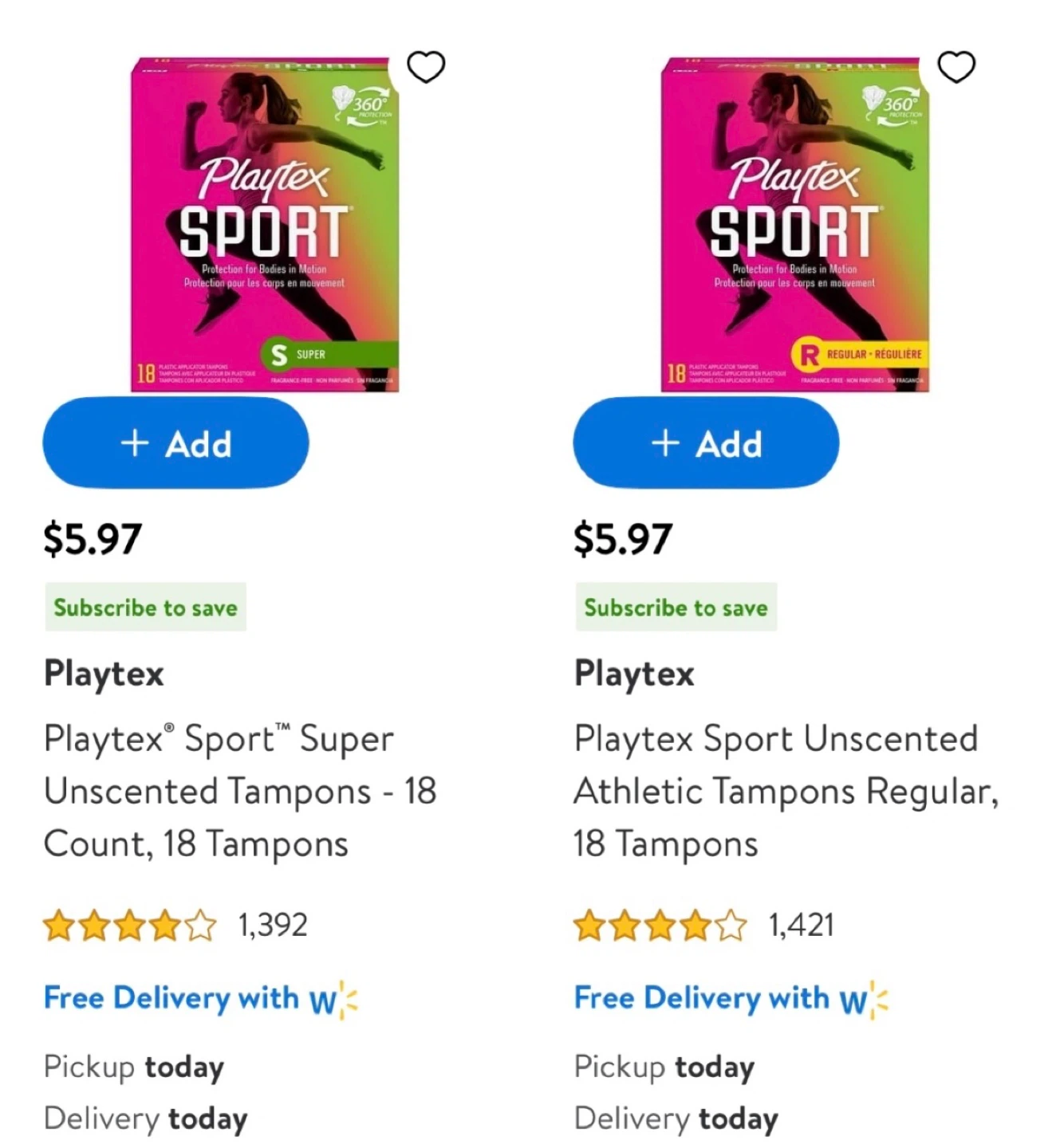Click the plus icon on the left Add button

[133, 443]
